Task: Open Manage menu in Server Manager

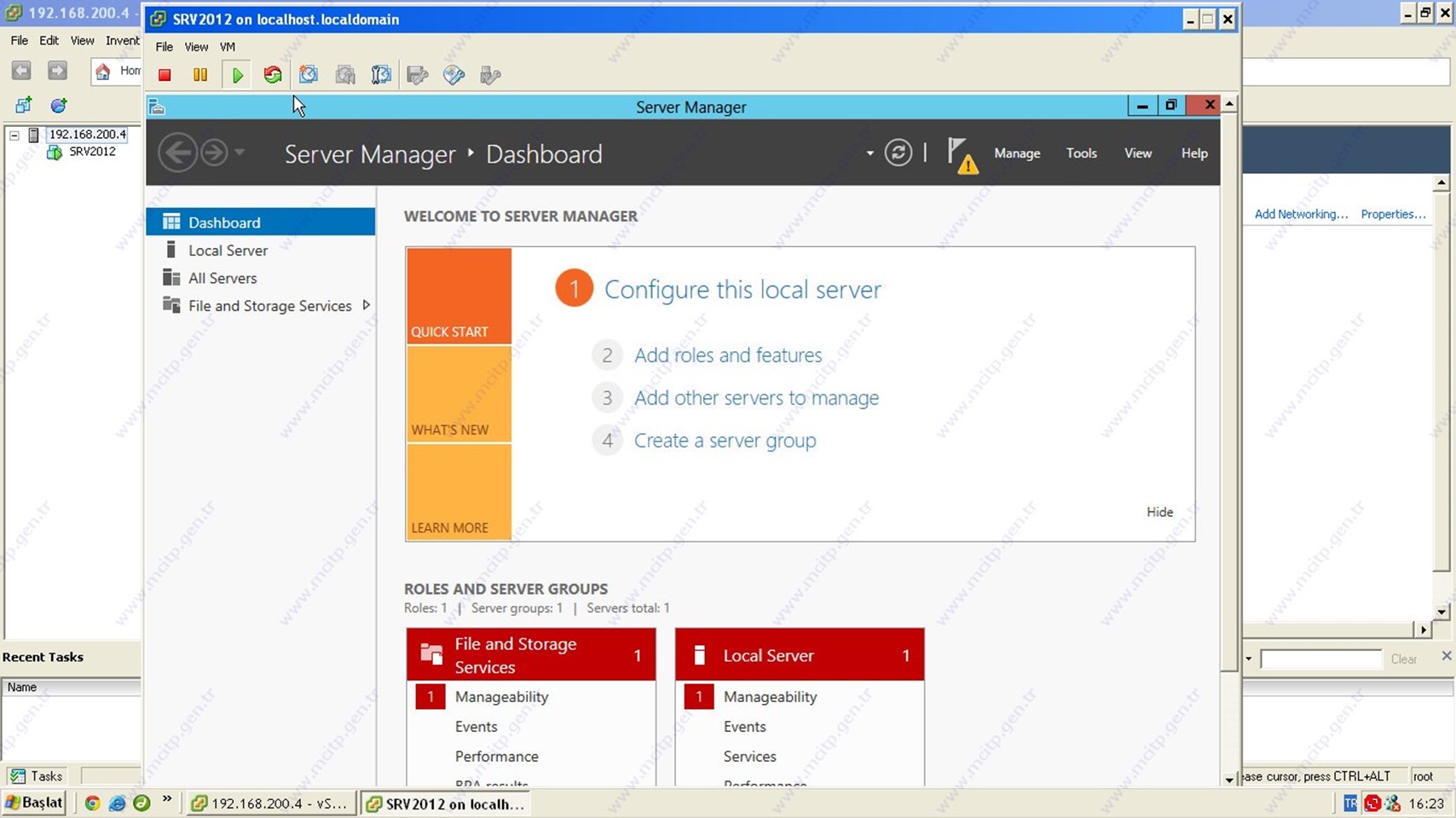Action: click(1017, 153)
